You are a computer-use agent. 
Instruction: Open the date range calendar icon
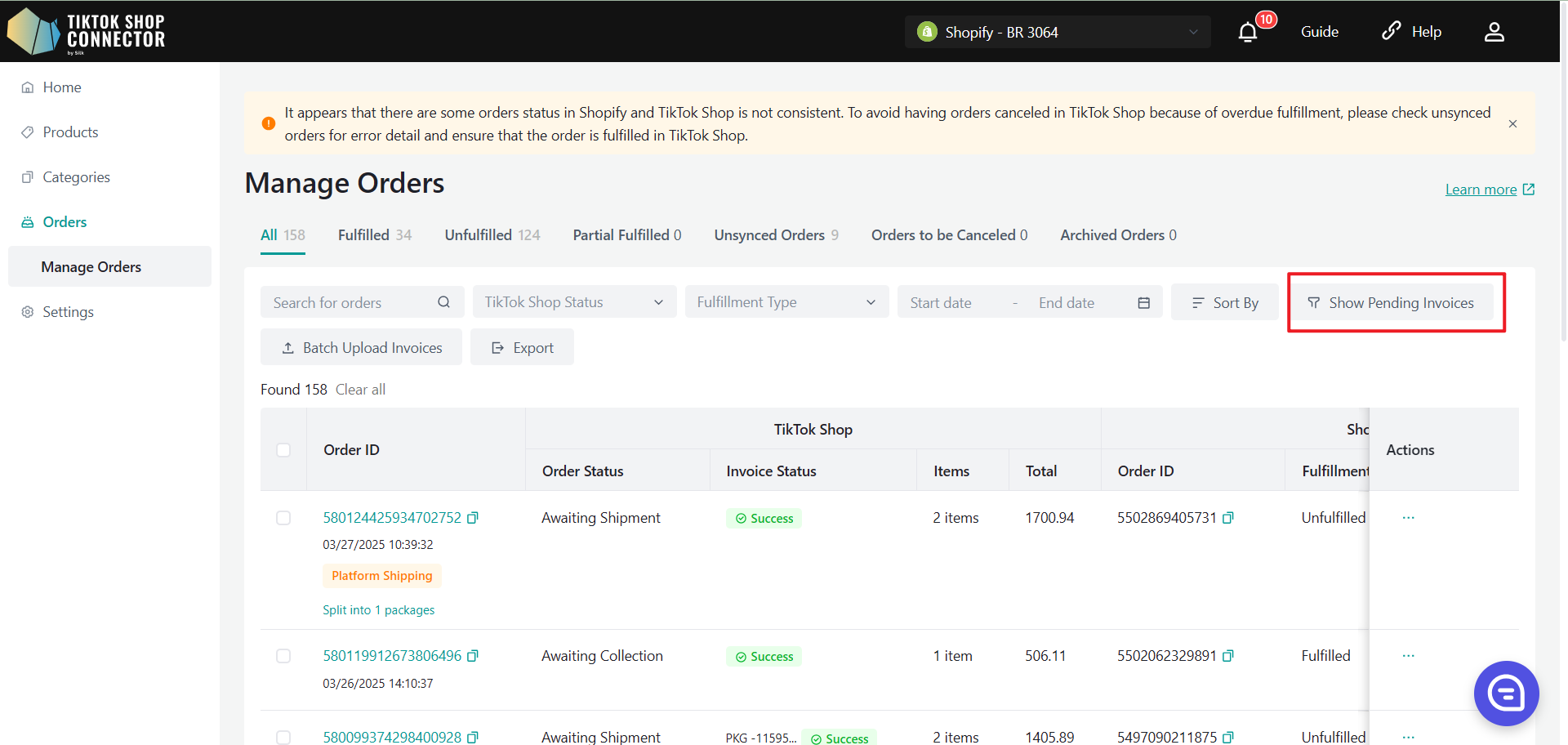(1143, 303)
